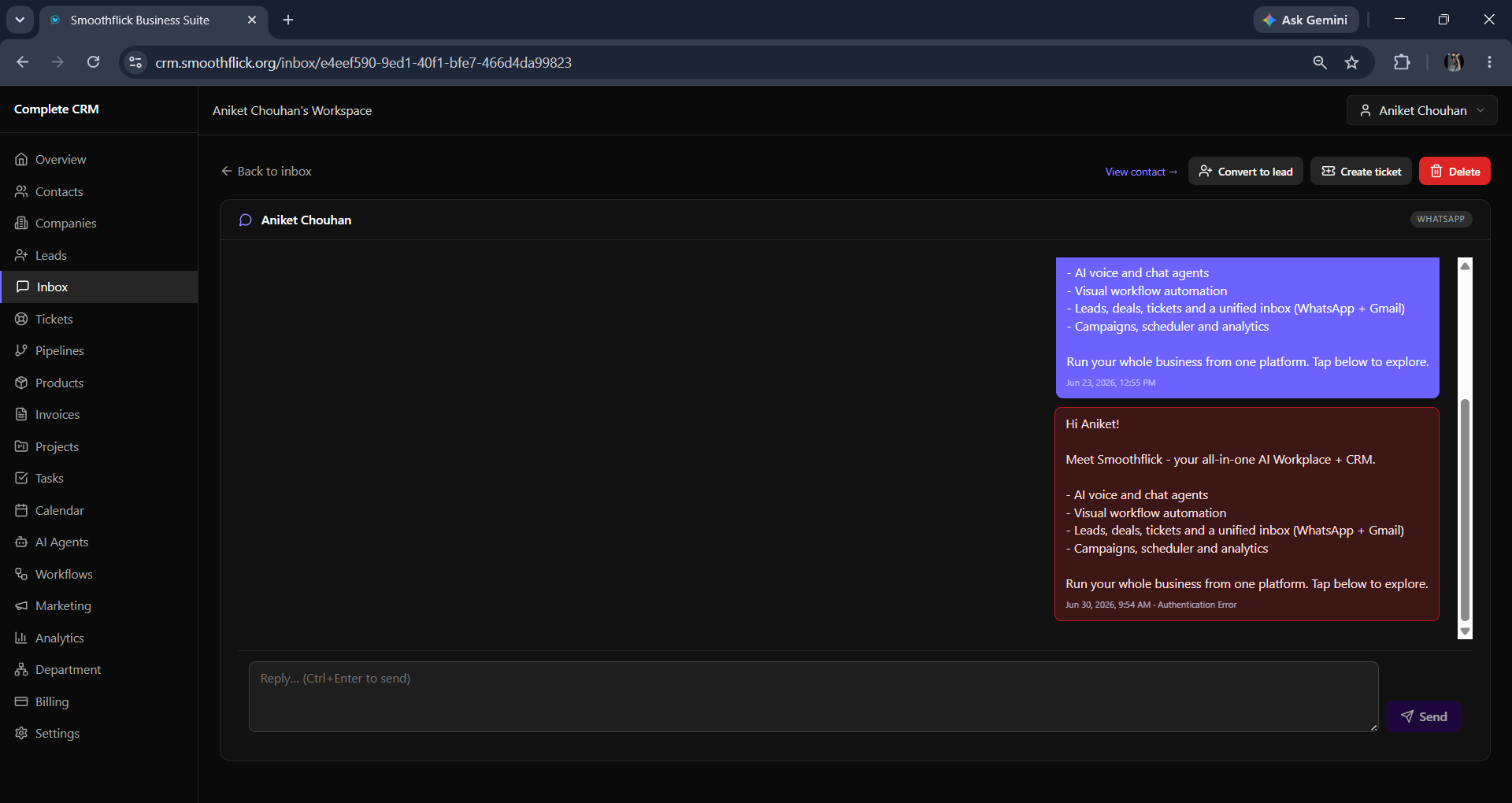
Task: Click the Companies building icon
Action: tap(21, 223)
